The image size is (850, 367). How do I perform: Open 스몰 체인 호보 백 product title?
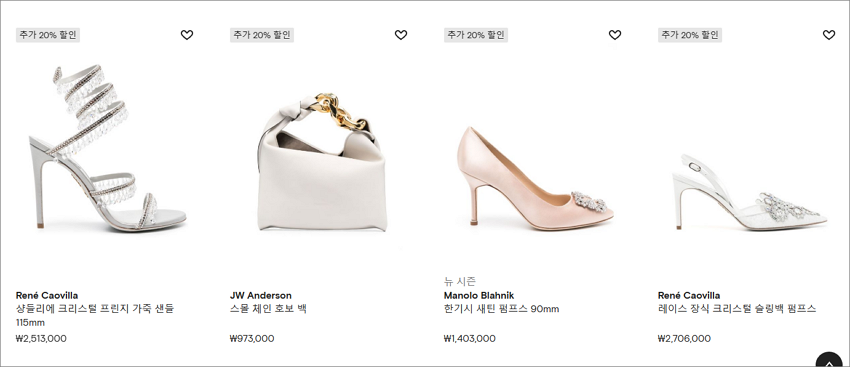(268, 309)
